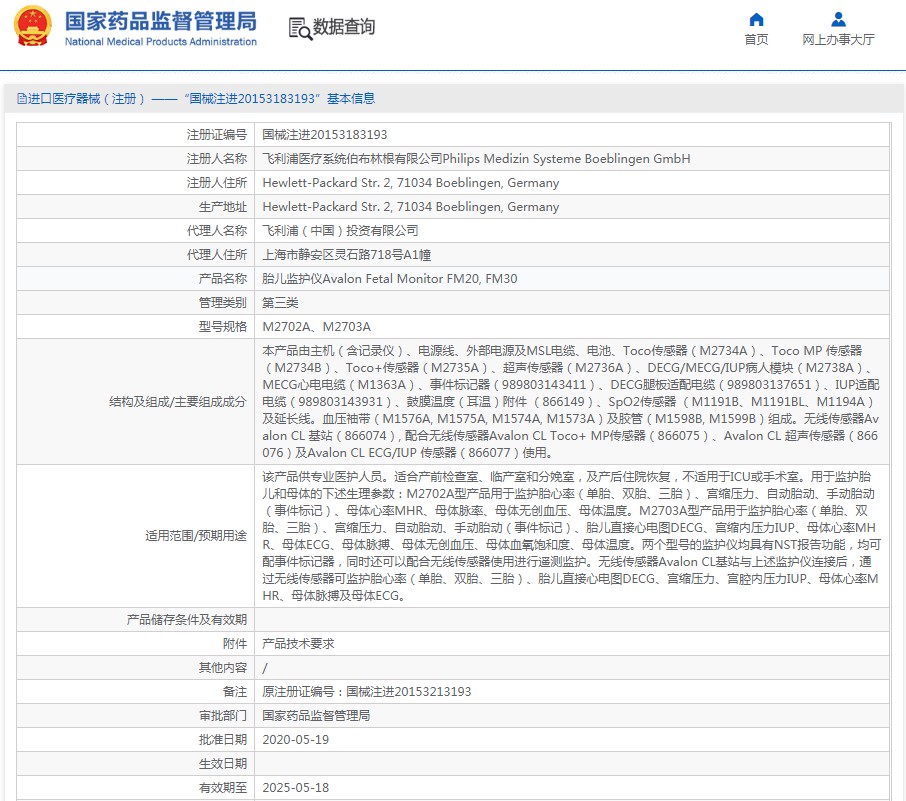
Task: Click the 第三类 category value
Action: 280,303
